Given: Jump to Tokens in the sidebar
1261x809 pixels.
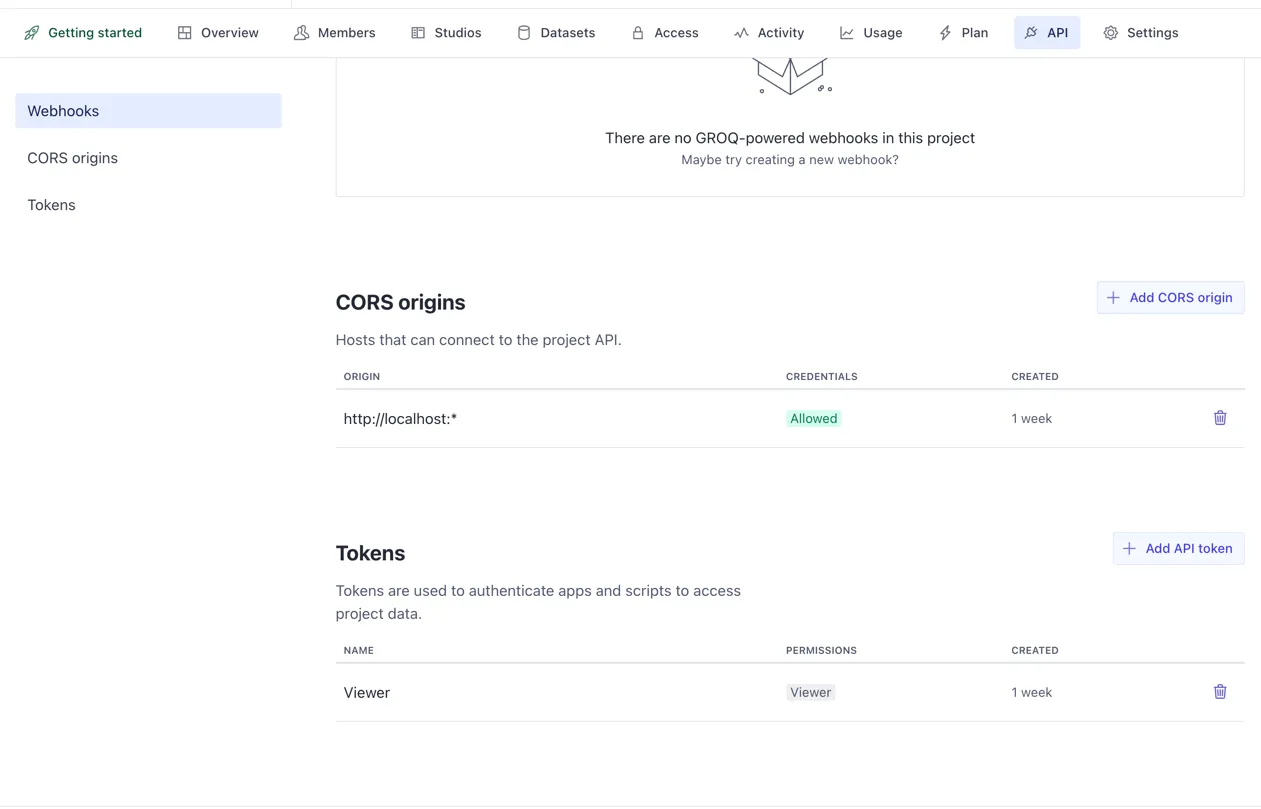Looking at the screenshot, I should pos(52,205).
